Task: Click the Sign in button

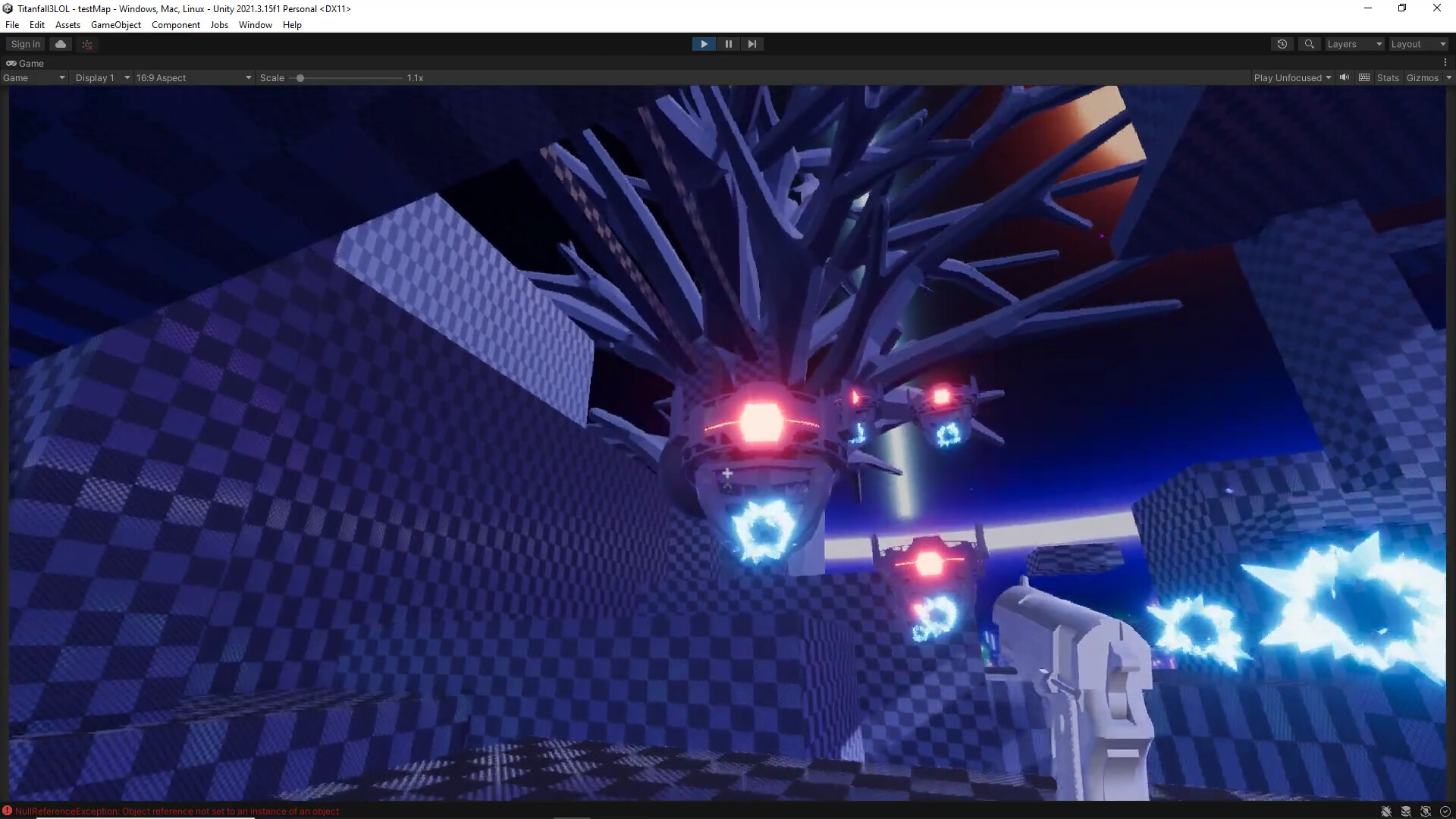Action: (24, 44)
